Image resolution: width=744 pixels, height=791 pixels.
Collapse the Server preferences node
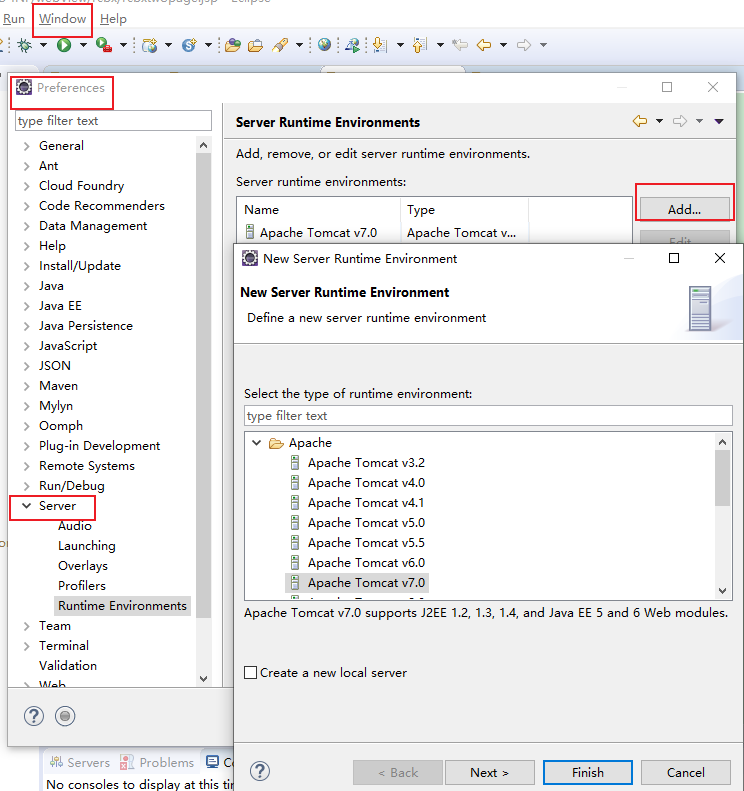pos(27,505)
